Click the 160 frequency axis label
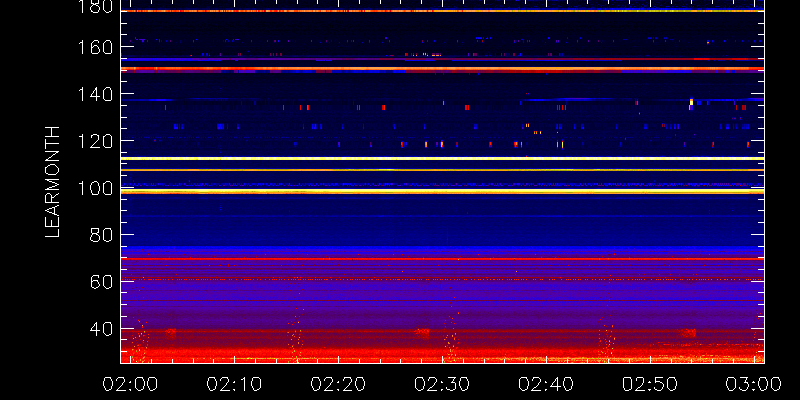Viewport: 800px width, 400px height. [x=96, y=47]
